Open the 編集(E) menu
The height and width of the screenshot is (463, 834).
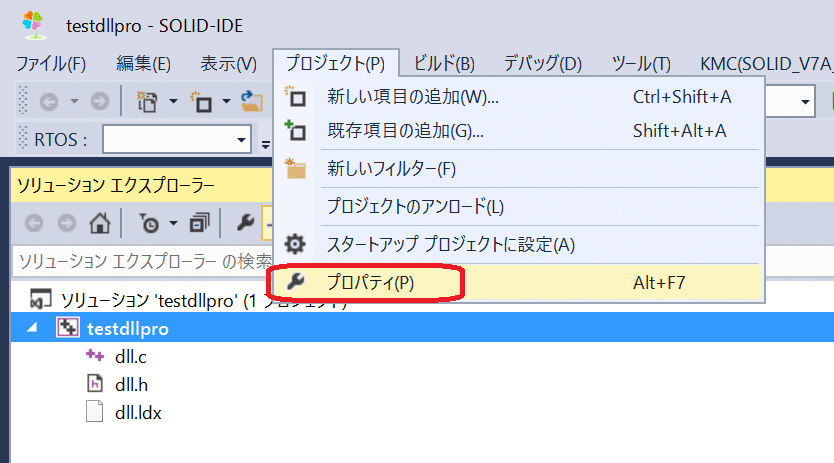click(x=144, y=64)
